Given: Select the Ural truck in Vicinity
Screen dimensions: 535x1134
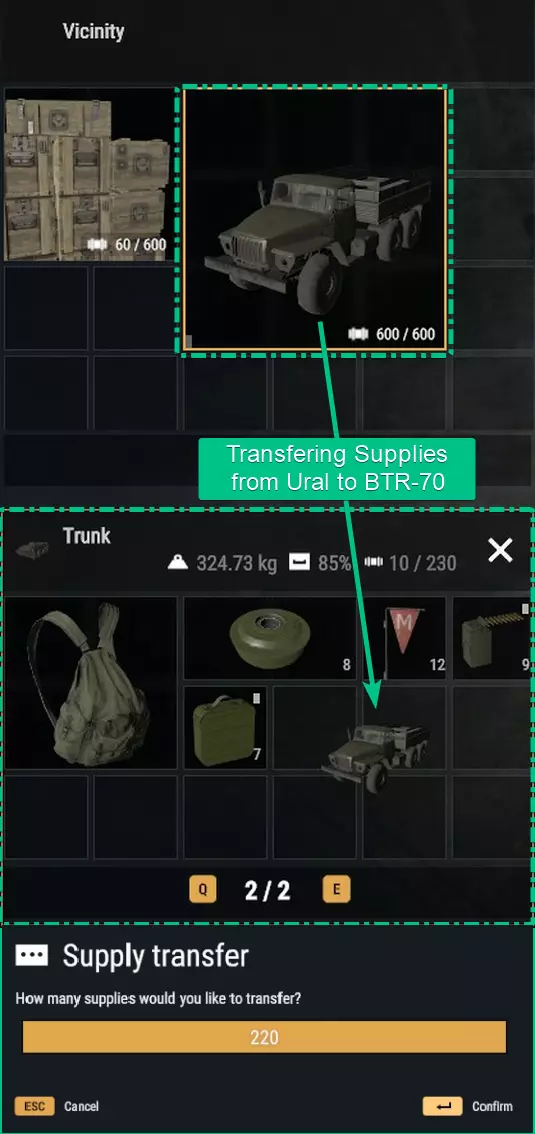Looking at the screenshot, I should (314, 220).
